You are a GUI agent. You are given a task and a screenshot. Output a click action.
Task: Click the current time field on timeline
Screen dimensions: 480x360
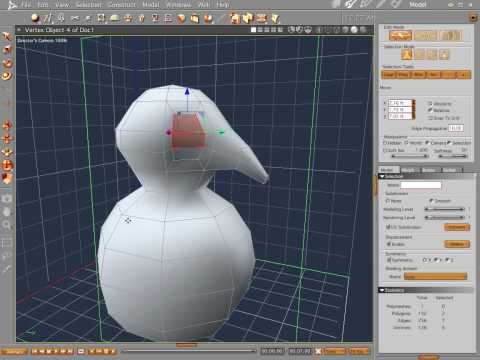(272, 351)
